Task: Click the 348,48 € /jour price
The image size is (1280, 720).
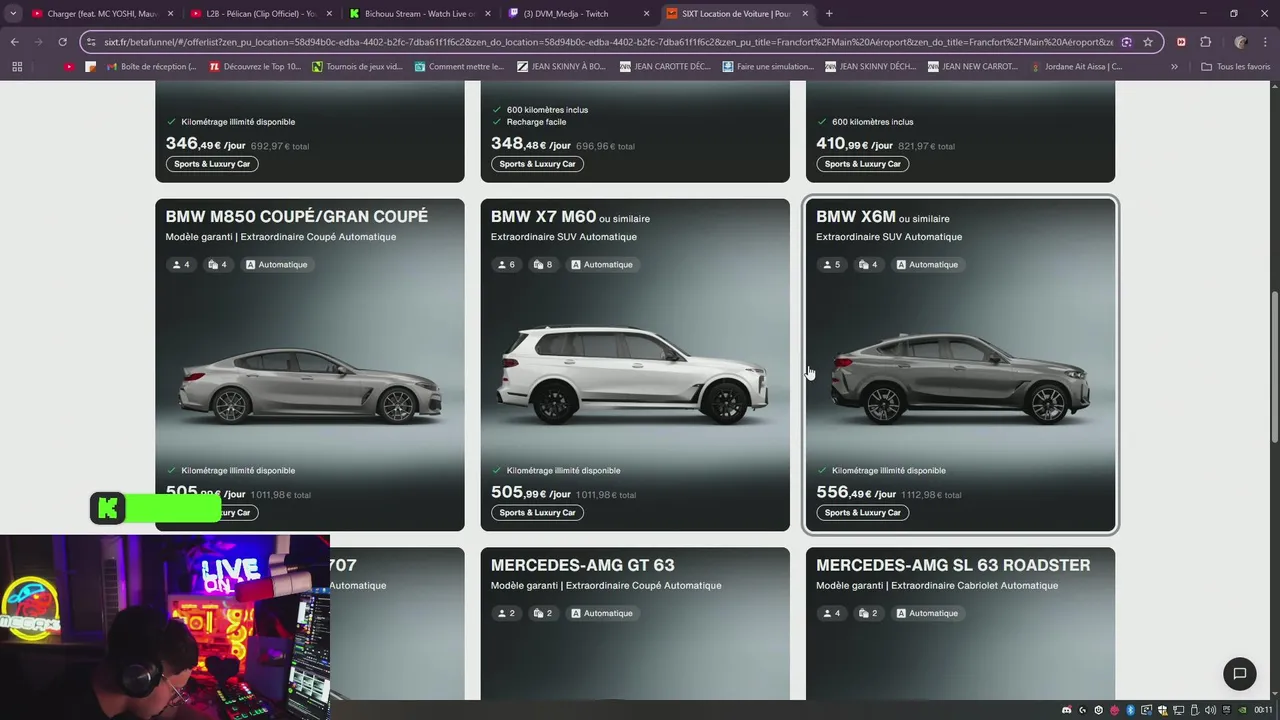Action: (x=531, y=144)
